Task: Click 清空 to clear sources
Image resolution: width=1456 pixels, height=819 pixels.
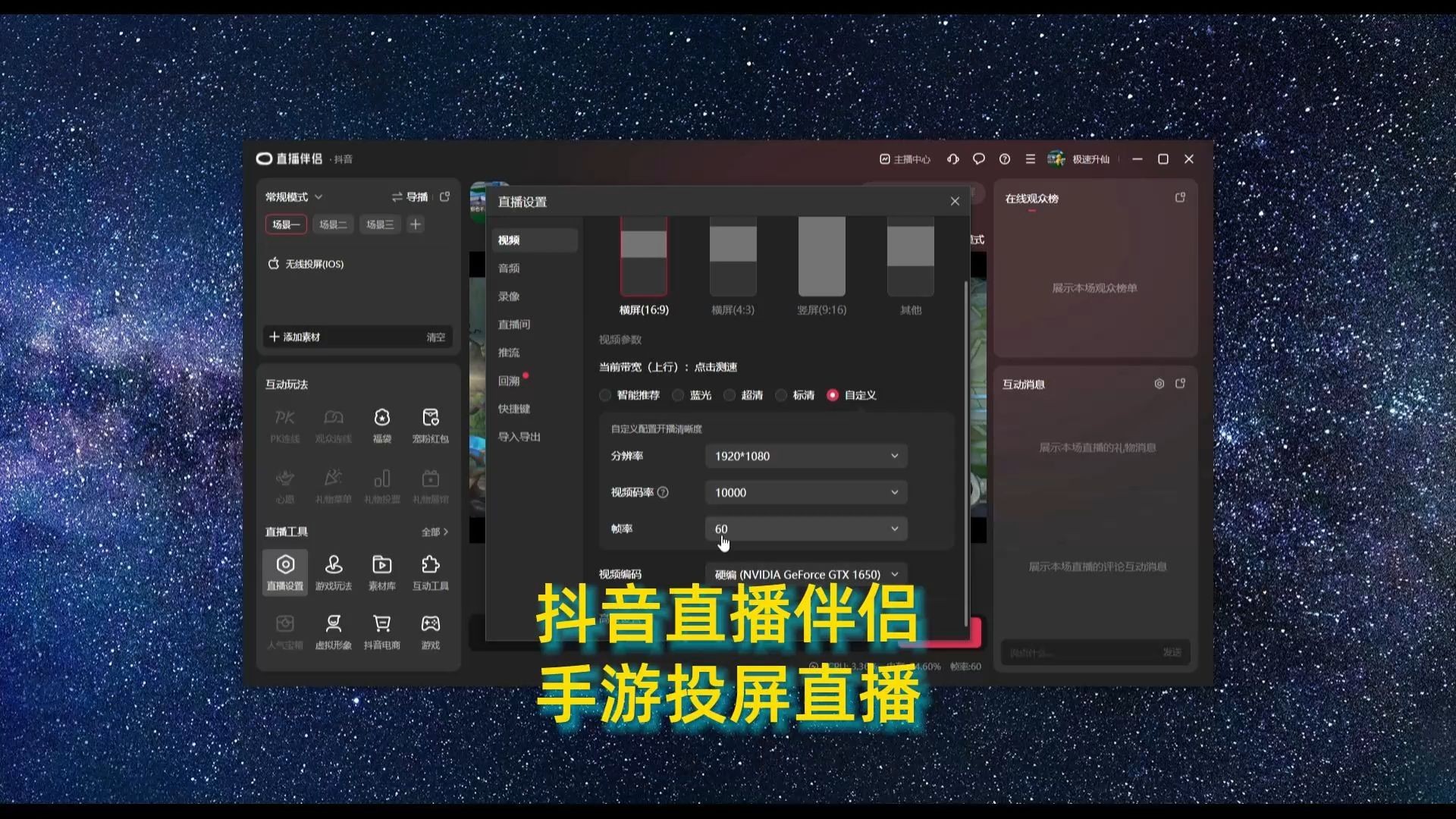Action: [x=436, y=337]
